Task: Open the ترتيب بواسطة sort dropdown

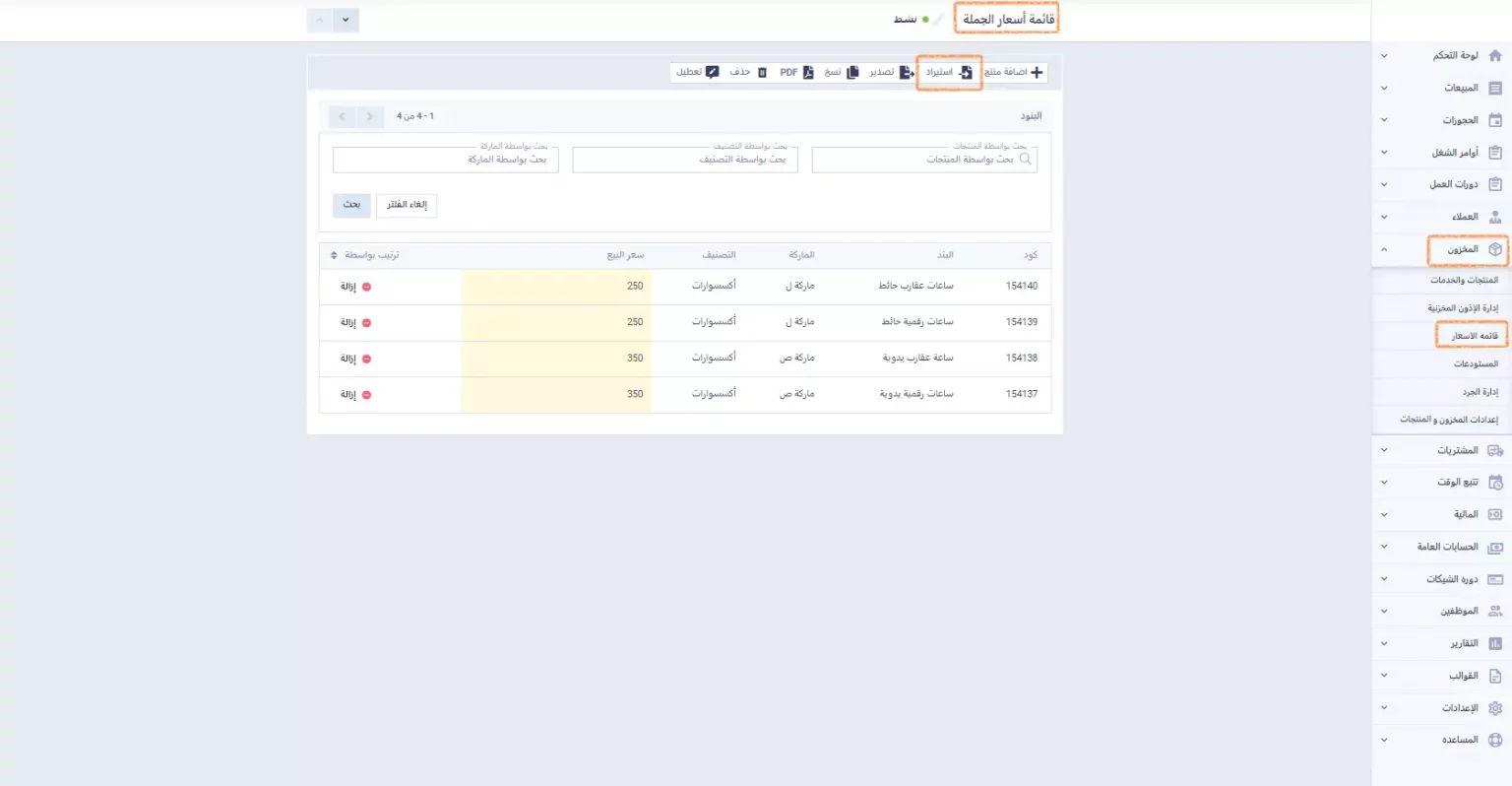Action: point(335,255)
